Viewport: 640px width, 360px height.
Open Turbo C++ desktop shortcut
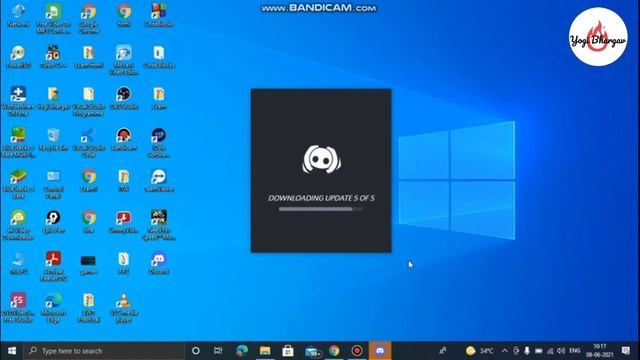53,56
